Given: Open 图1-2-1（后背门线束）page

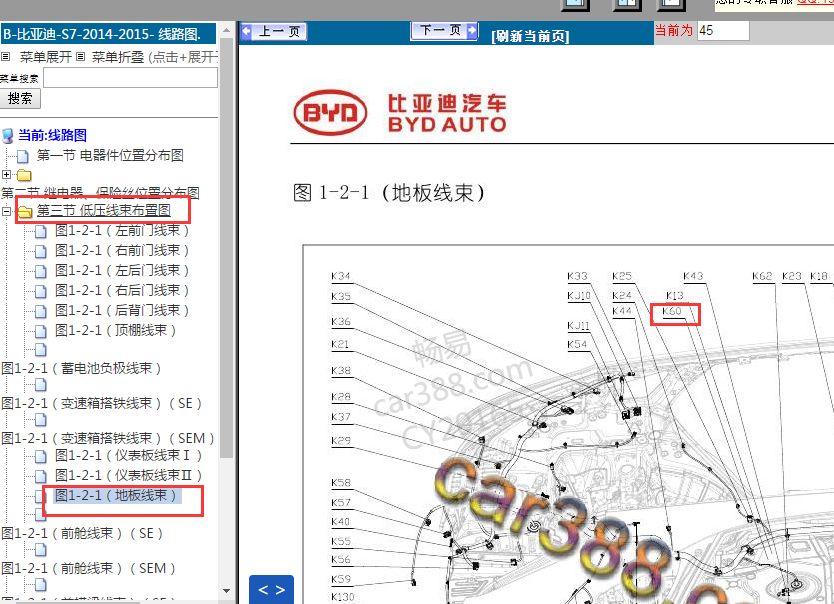Looking at the screenshot, I should [122, 310].
